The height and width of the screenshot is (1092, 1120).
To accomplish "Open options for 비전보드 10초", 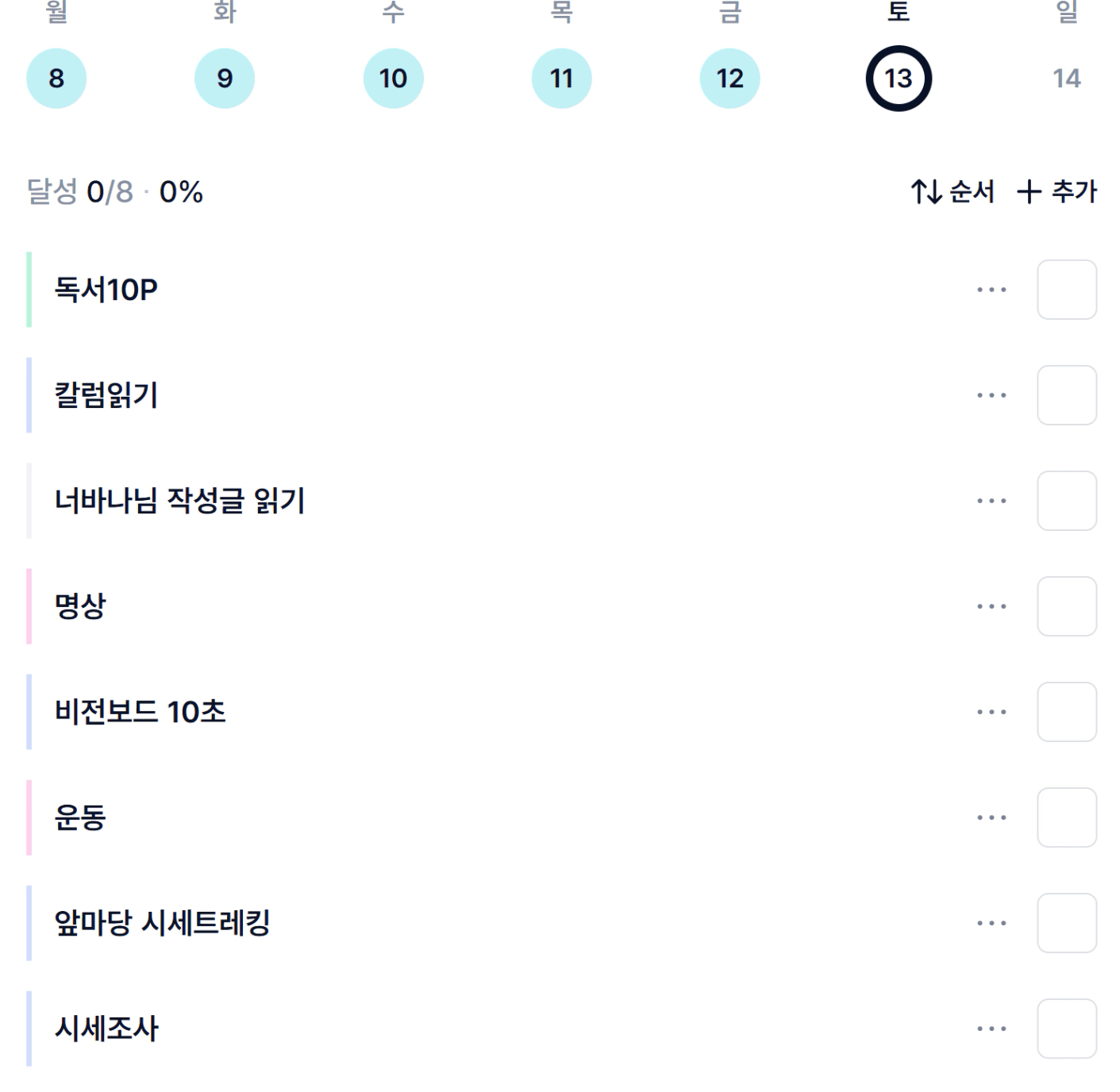I will pyautogui.click(x=991, y=712).
